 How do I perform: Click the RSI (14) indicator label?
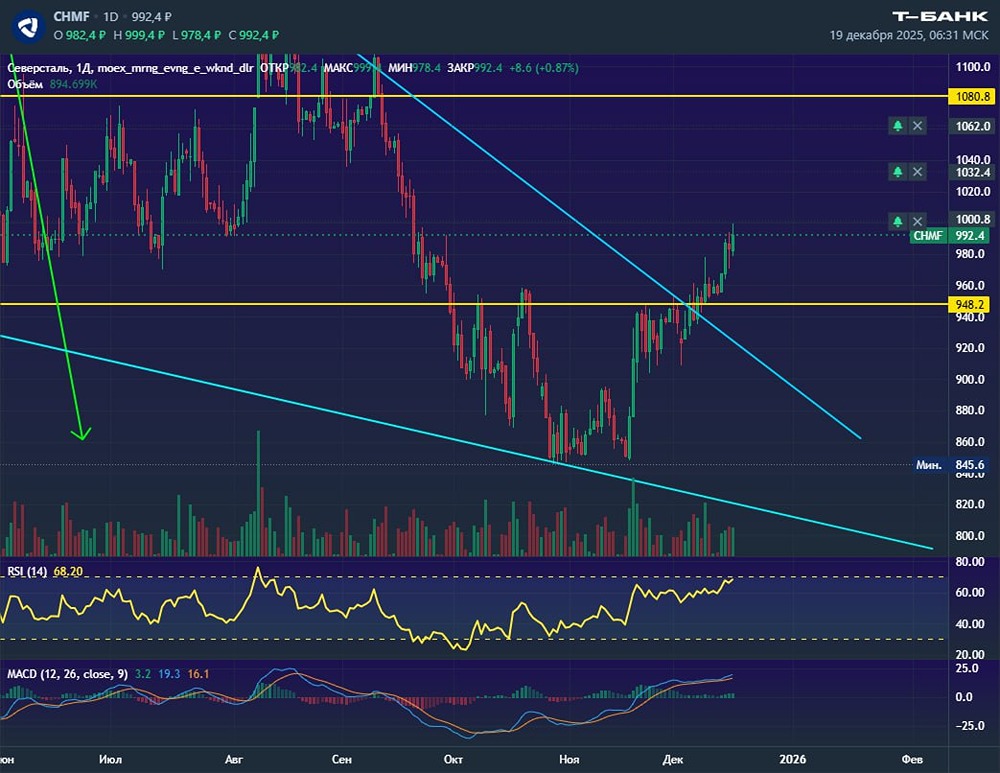(x=27, y=571)
